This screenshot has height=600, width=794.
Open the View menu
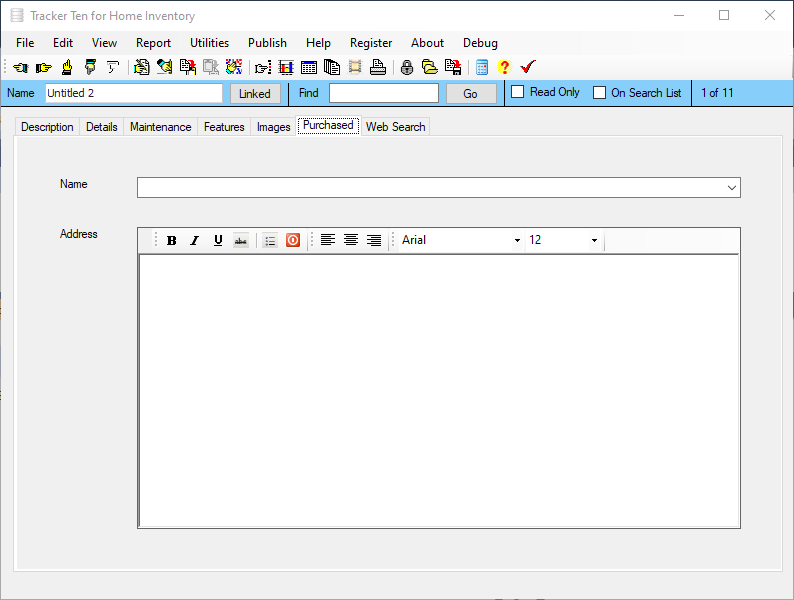(x=104, y=43)
